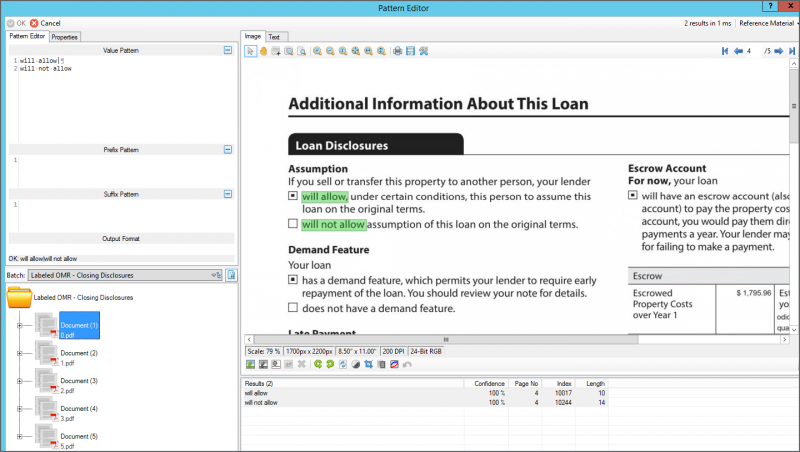This screenshot has width=800, height=452.
Task: Click the rectangle-with-plus selection tool icon
Action: 276,51
